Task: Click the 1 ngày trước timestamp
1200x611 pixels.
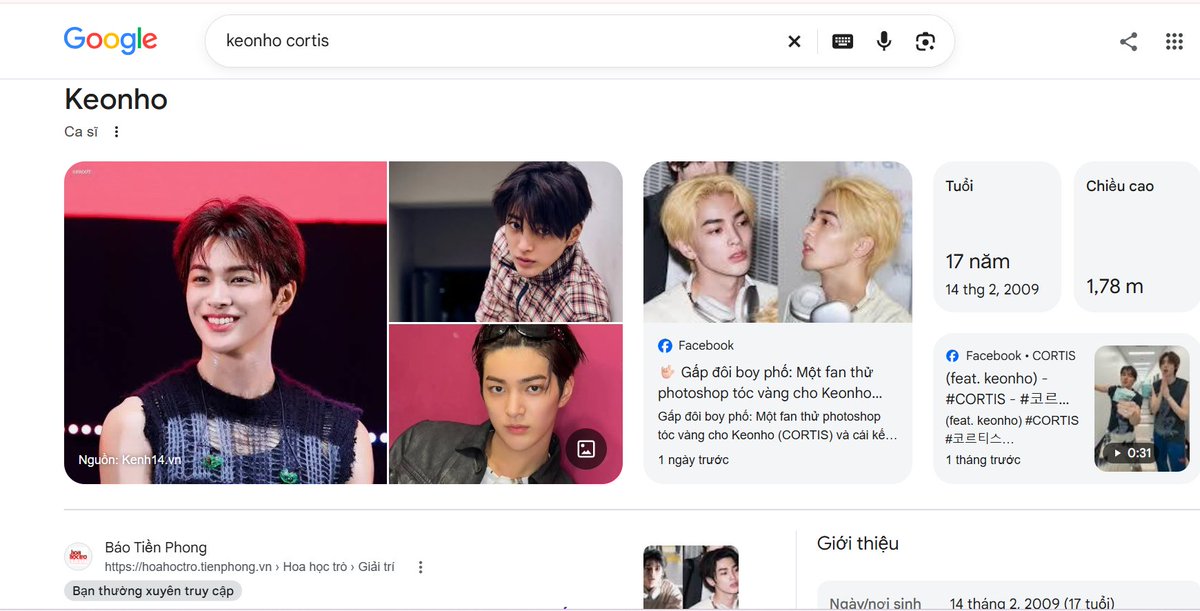Action: (x=693, y=460)
